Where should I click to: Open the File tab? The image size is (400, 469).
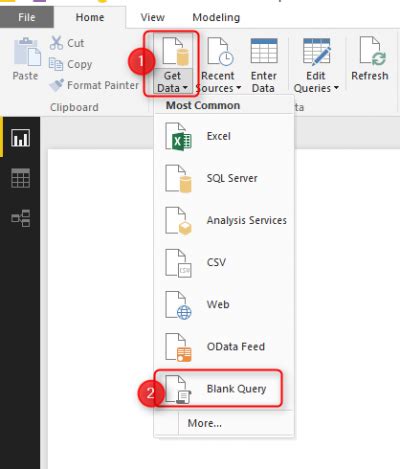click(x=27, y=17)
